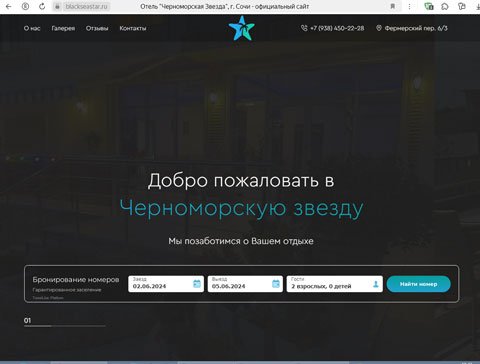This screenshot has height=364, width=480.
Task: Open the Контакты menu item
Action: (133, 28)
